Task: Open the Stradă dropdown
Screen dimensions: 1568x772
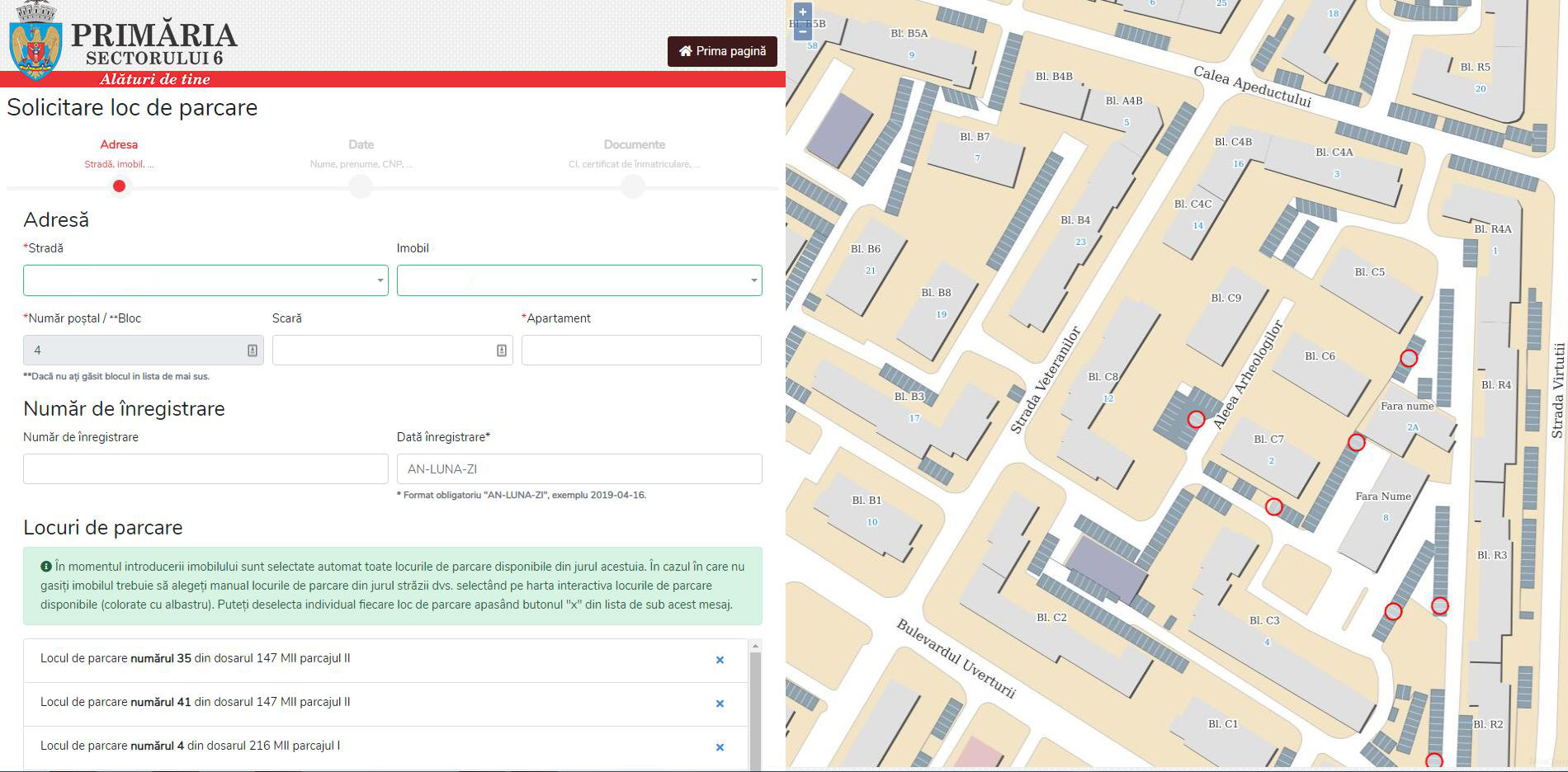Action: point(205,280)
